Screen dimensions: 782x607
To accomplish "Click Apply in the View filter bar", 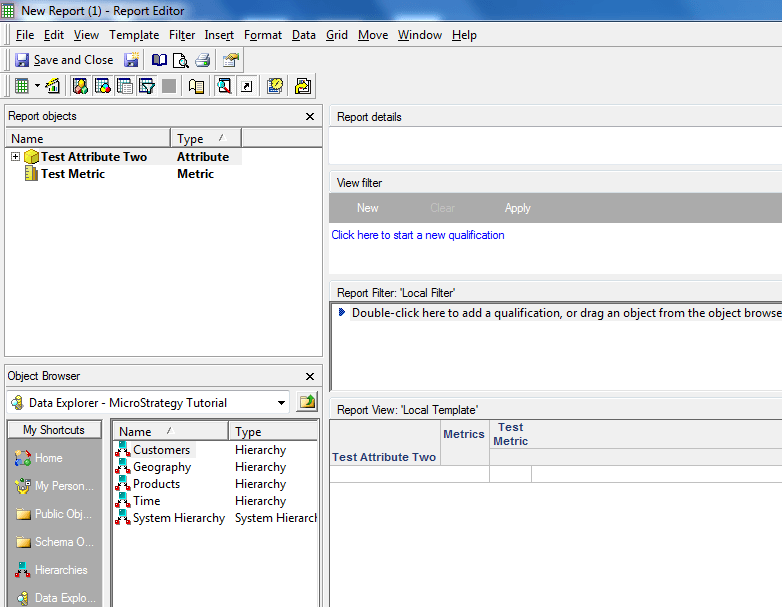I will 517,208.
